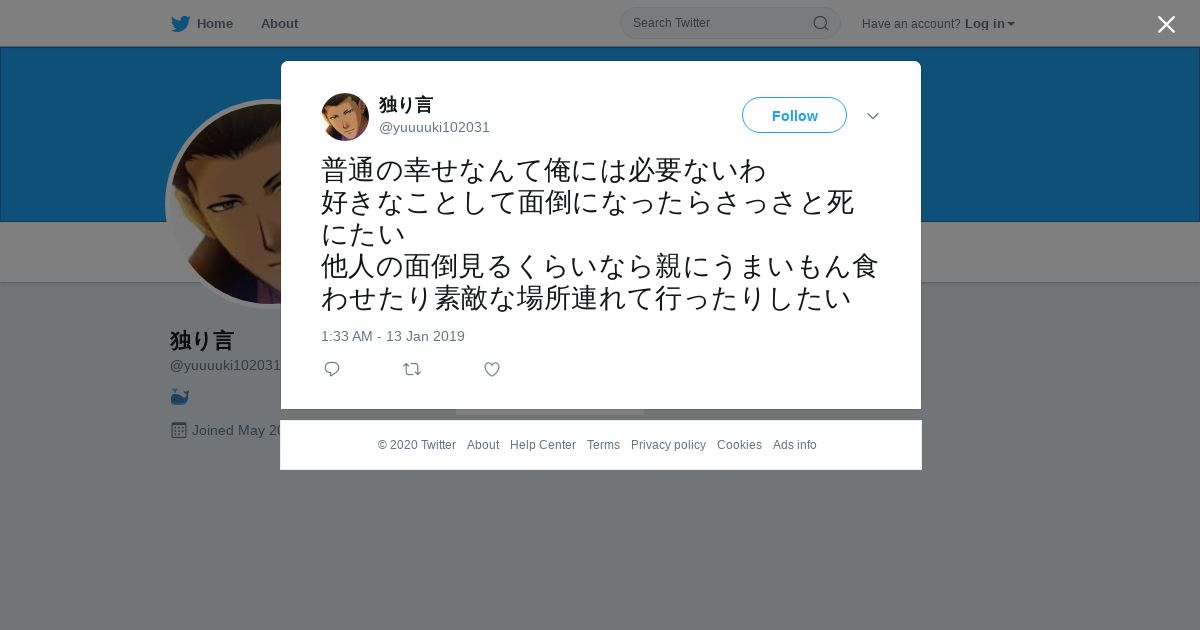Viewport: 1200px width, 630px height.
Task: Like the tweet with the heart icon
Action: coord(492,369)
